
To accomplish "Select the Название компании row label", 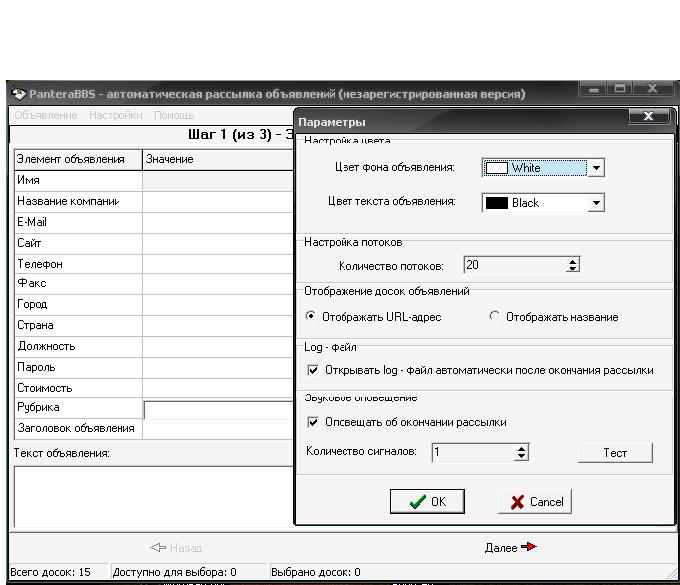I will [x=69, y=201].
